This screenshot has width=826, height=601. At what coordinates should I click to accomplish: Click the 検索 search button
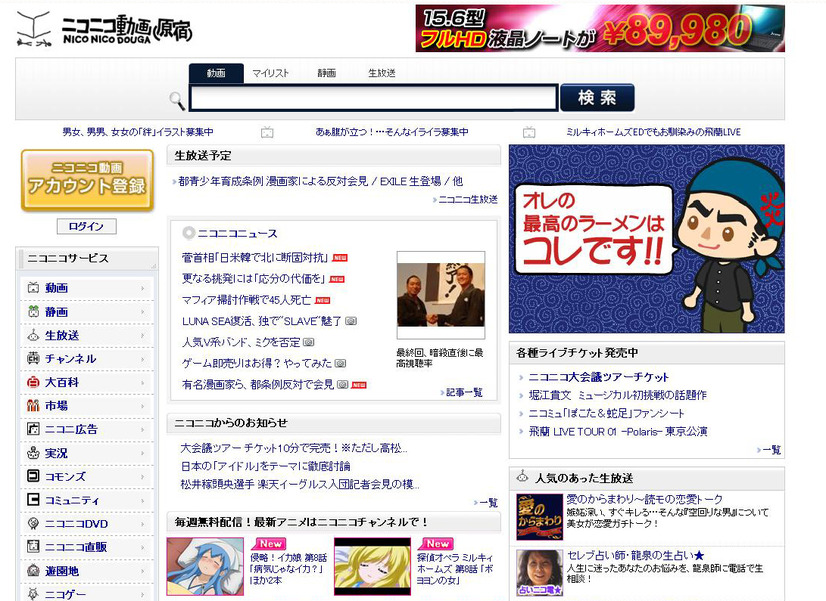[x=597, y=97]
